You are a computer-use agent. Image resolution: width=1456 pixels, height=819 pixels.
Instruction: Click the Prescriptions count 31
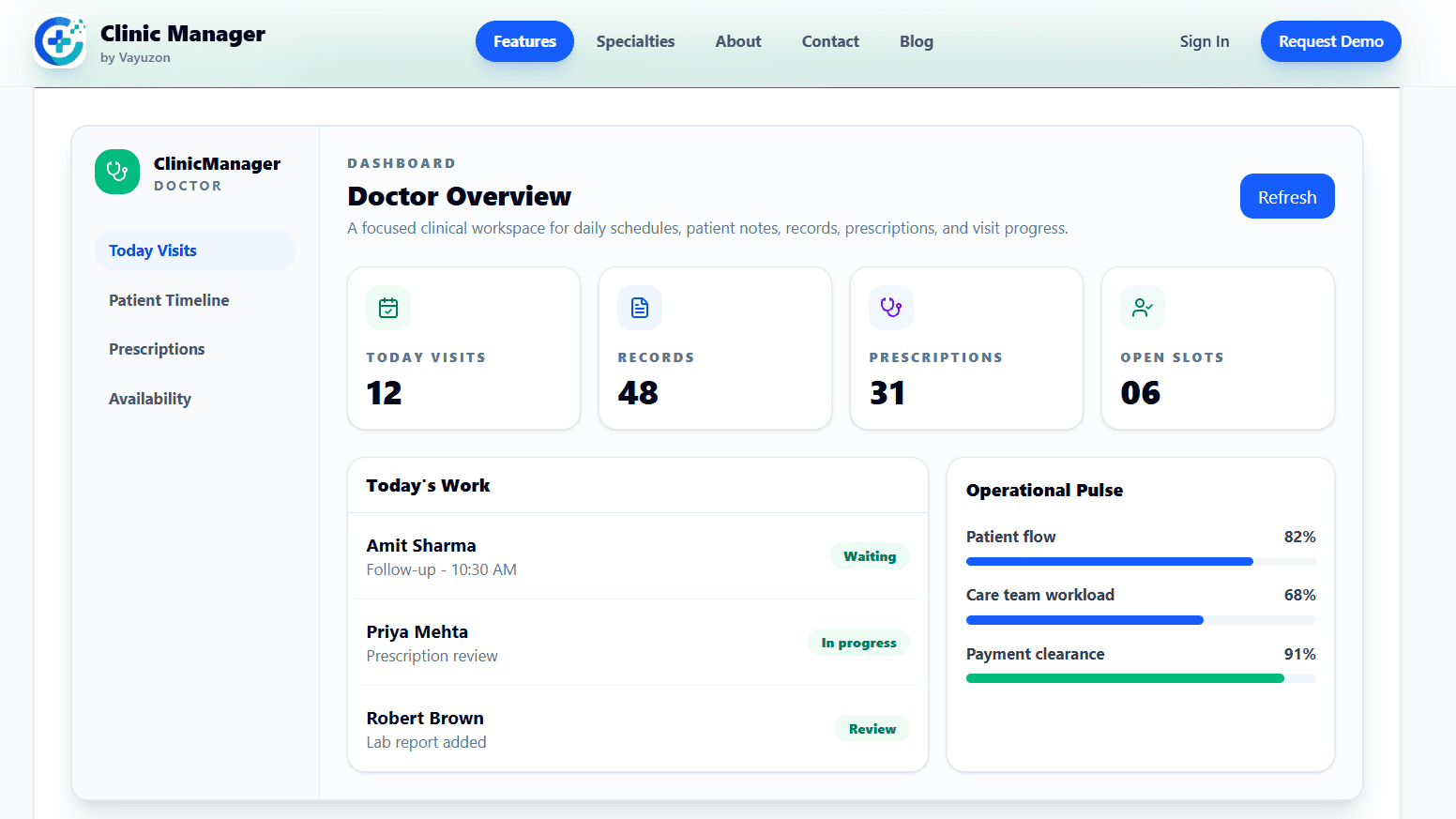(x=887, y=392)
